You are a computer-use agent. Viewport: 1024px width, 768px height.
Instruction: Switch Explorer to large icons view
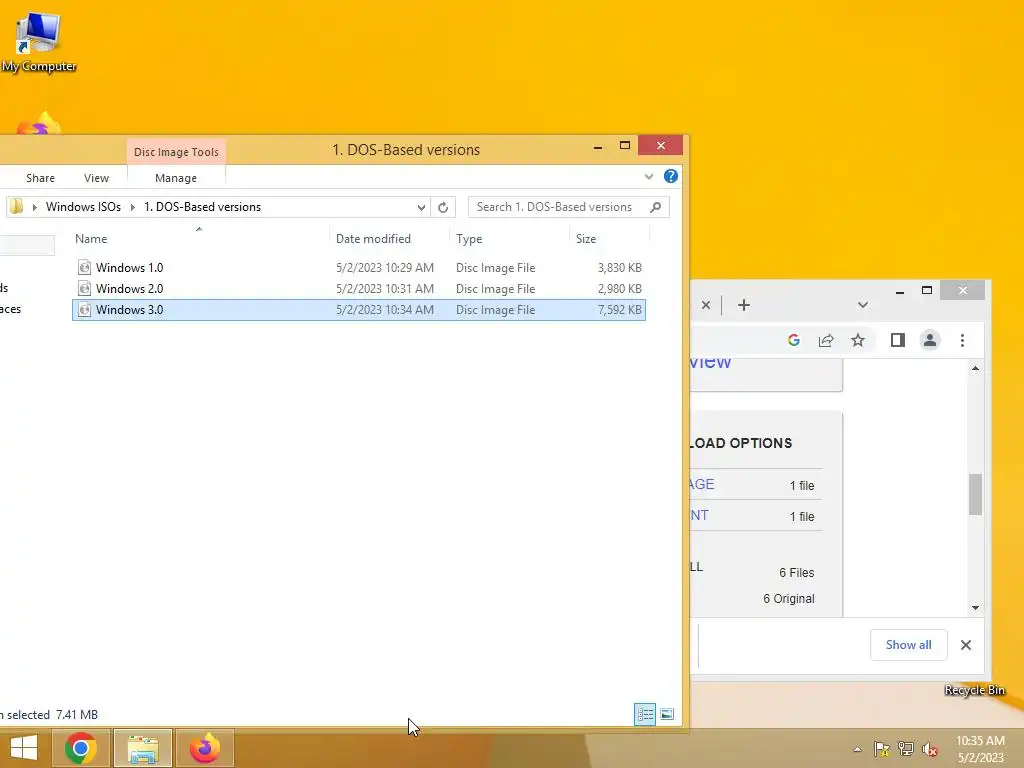[x=667, y=714]
